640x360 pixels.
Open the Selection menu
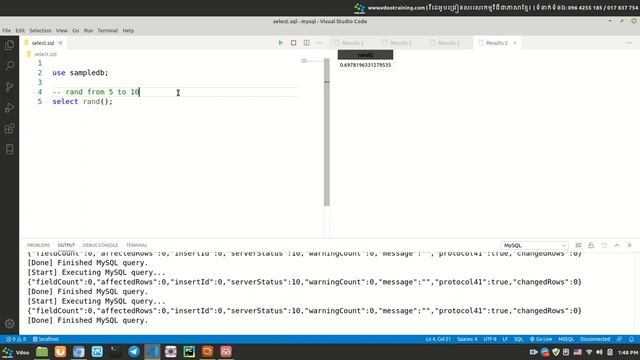click(x=40, y=31)
